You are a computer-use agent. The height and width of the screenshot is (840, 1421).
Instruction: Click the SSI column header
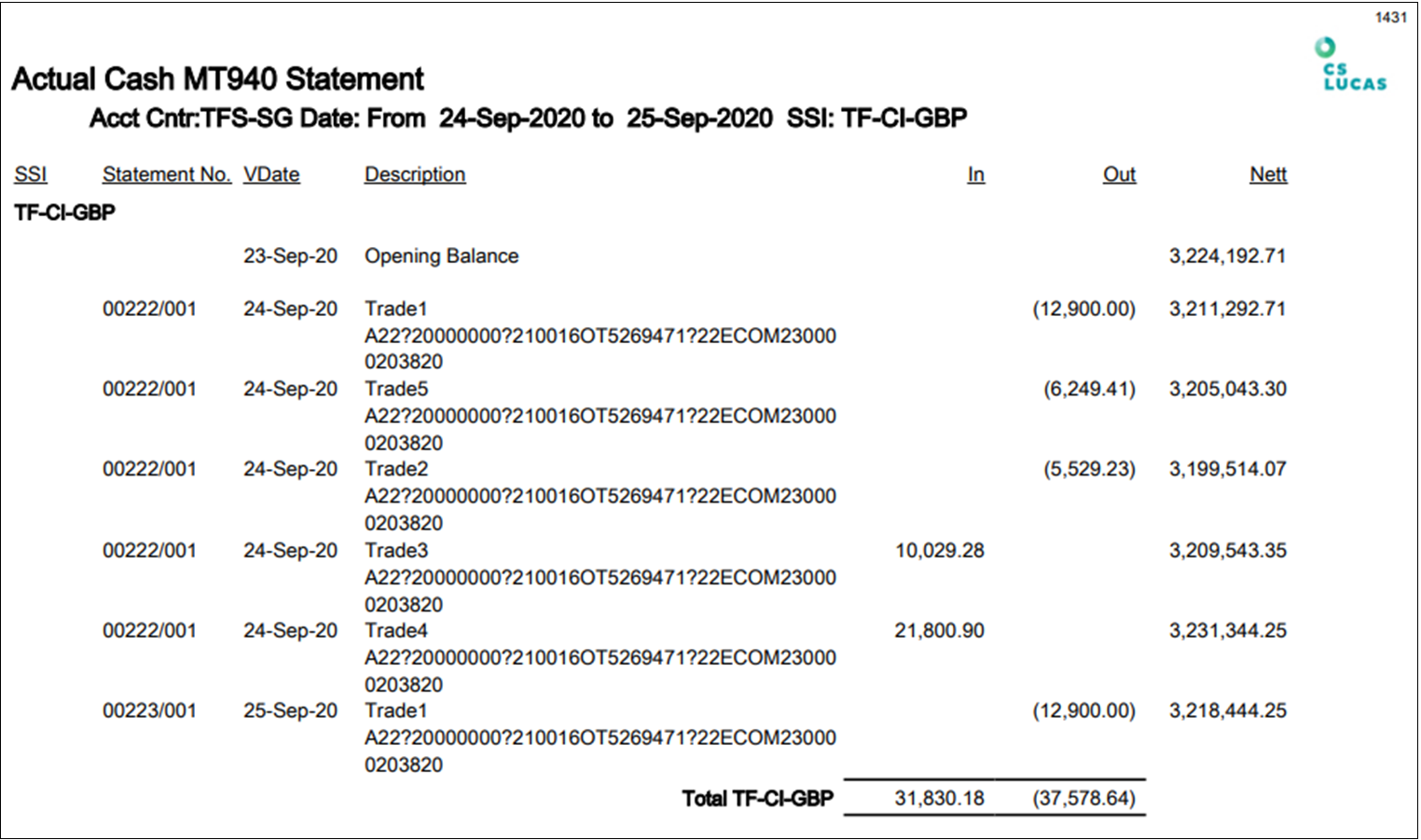tap(31, 174)
